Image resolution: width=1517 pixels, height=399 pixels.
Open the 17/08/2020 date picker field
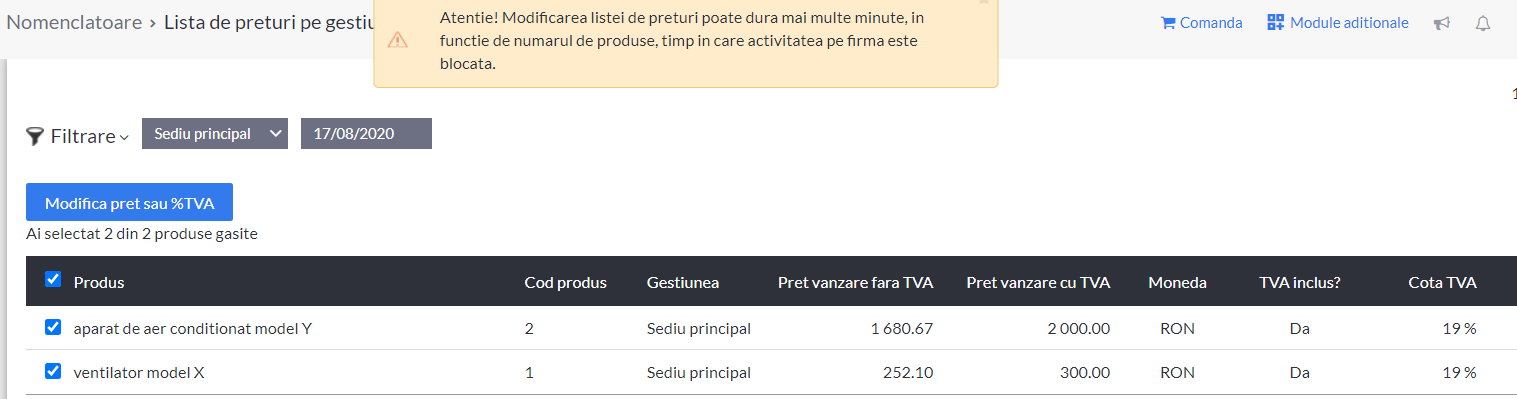pyautogui.click(x=366, y=134)
